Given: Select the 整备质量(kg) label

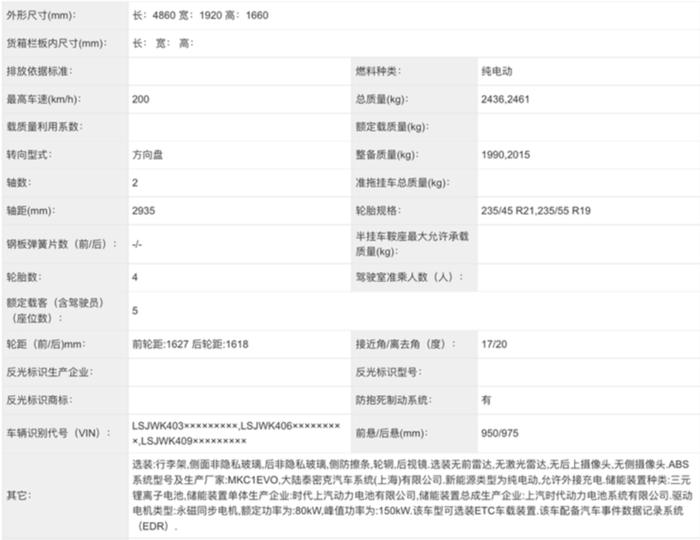Looking at the screenshot, I should pyautogui.click(x=387, y=155).
